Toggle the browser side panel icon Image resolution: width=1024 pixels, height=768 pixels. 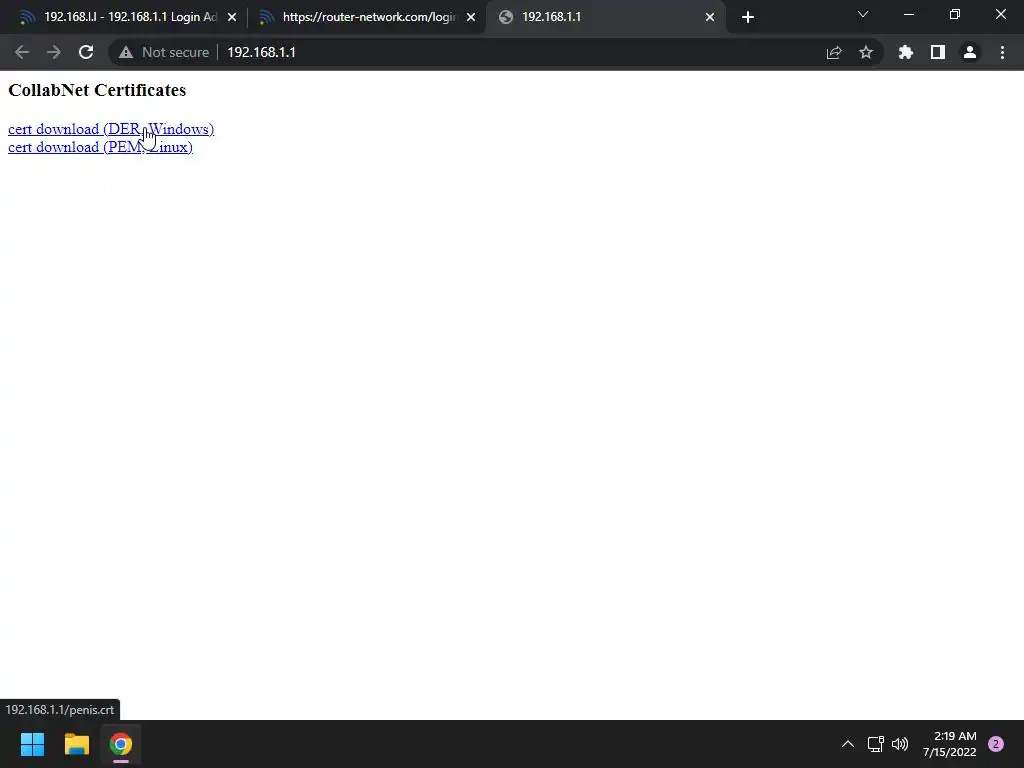[938, 52]
